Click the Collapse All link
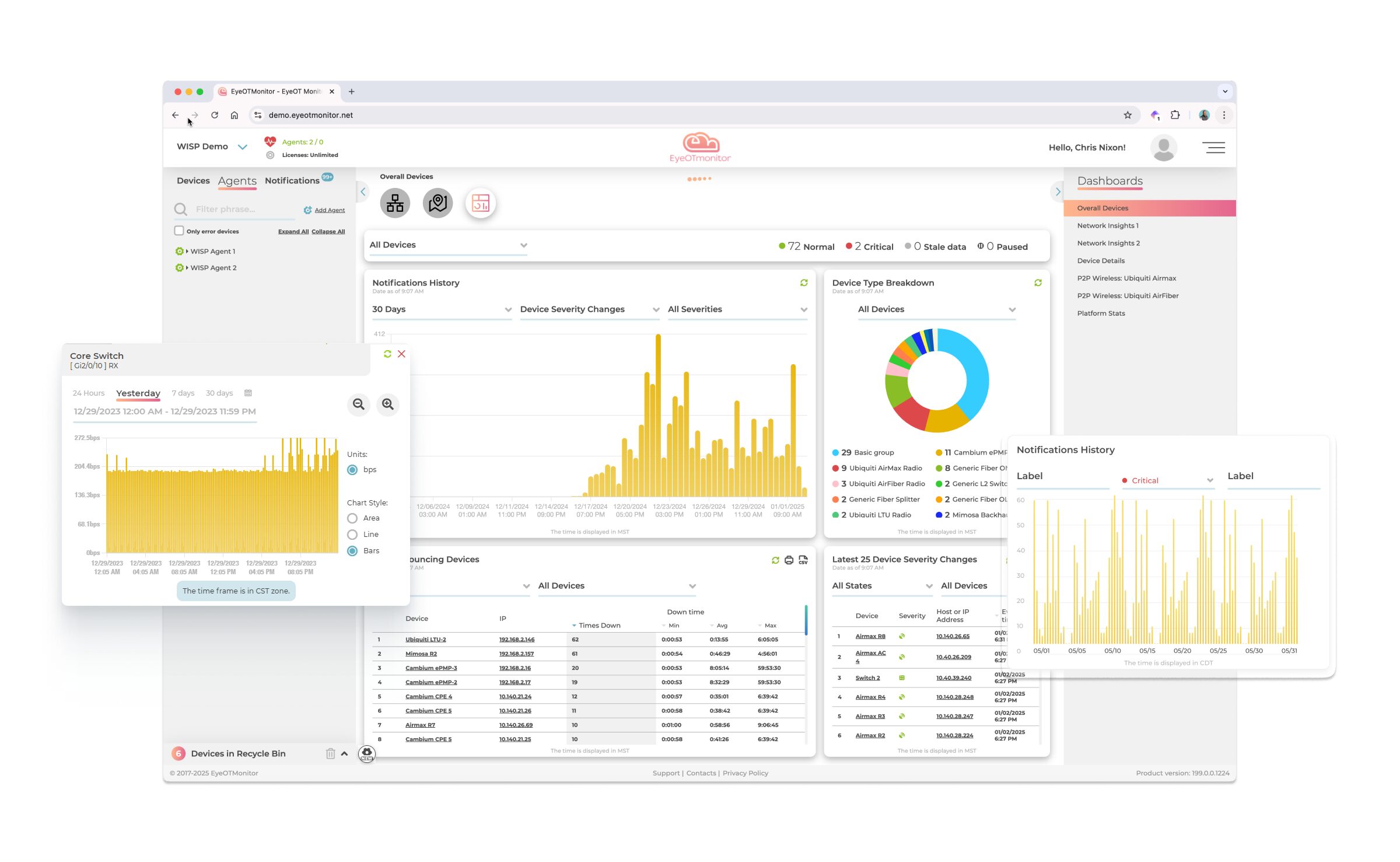This screenshot has width=1400, height=862. [x=328, y=232]
